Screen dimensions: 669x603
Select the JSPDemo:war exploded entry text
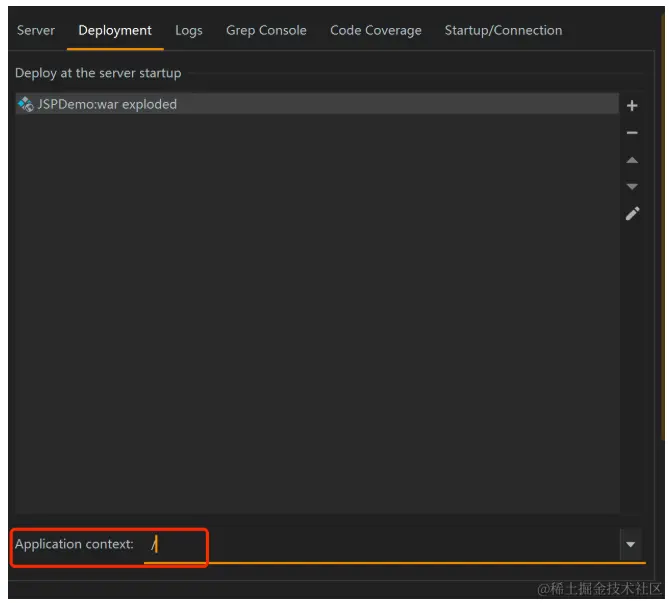tap(107, 104)
